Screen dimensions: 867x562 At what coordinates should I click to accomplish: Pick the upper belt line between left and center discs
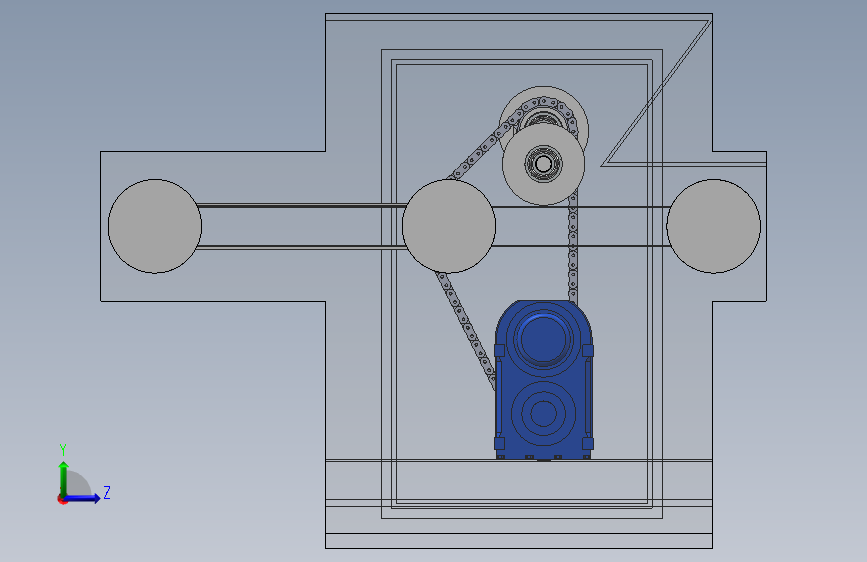pos(302,206)
